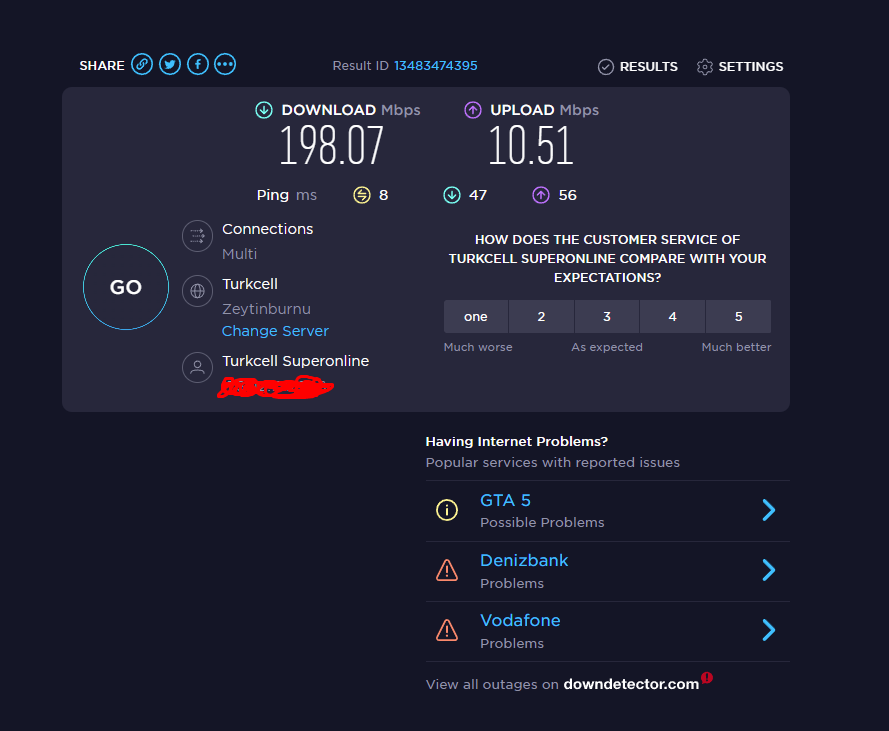Click Change Server link

coord(275,331)
